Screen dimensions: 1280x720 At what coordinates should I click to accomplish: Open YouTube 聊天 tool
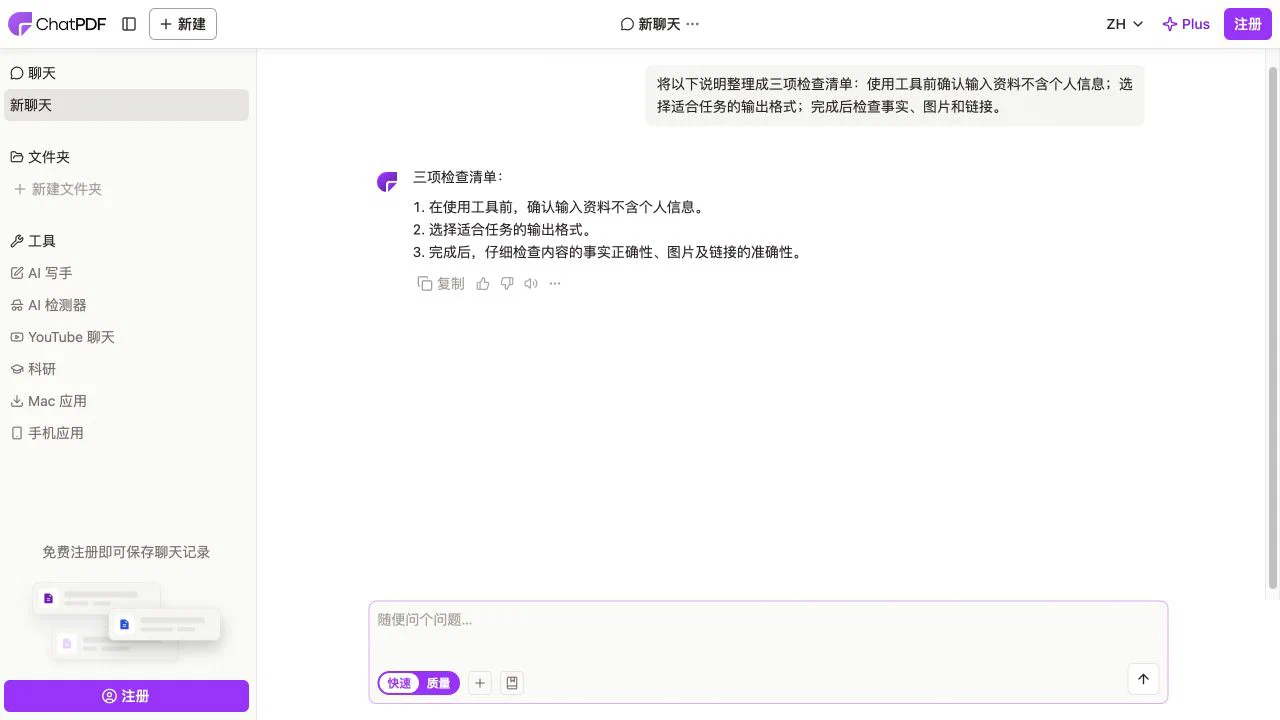click(62, 337)
